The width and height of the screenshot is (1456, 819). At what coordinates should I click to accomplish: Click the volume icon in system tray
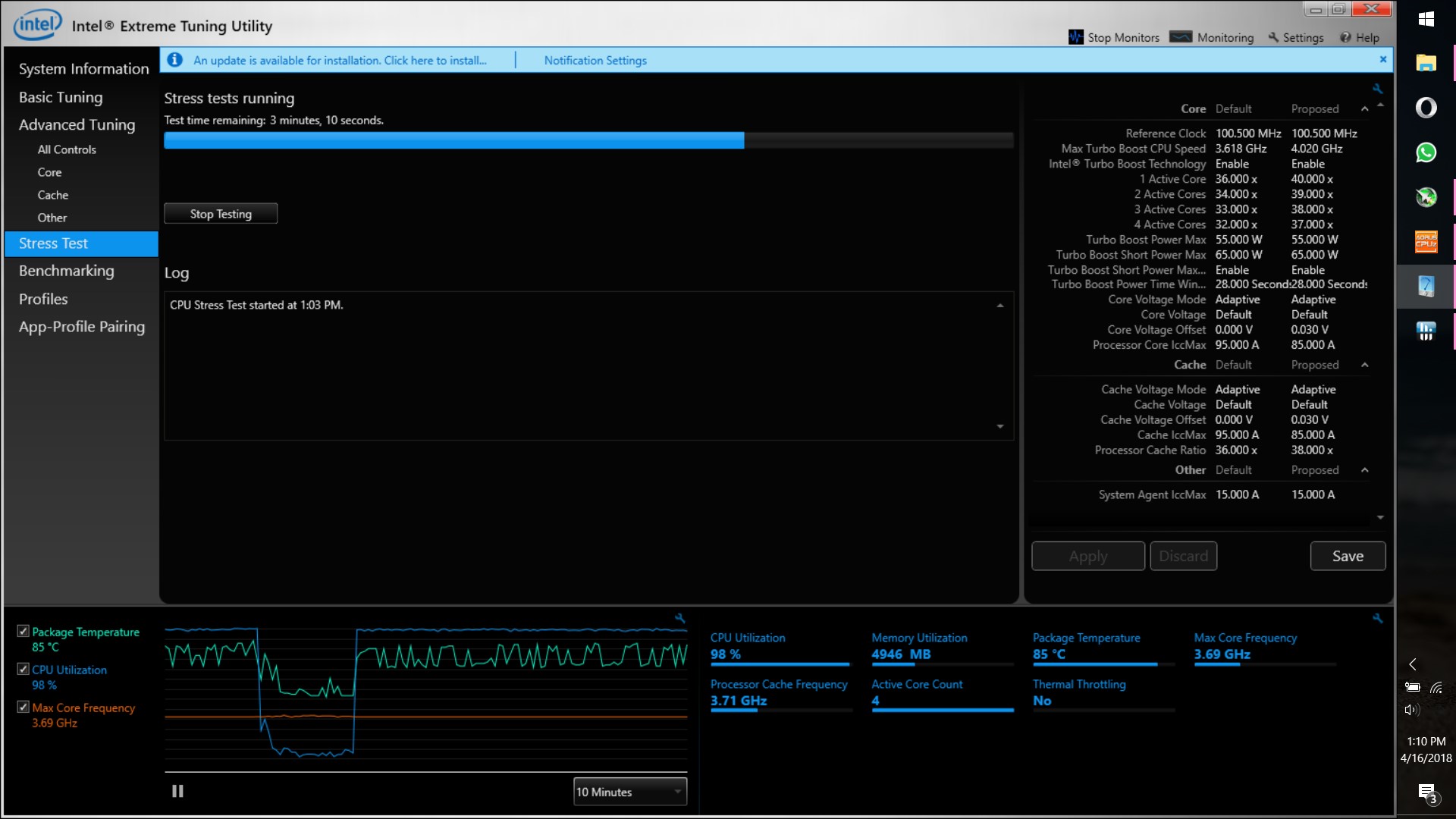tap(1411, 710)
